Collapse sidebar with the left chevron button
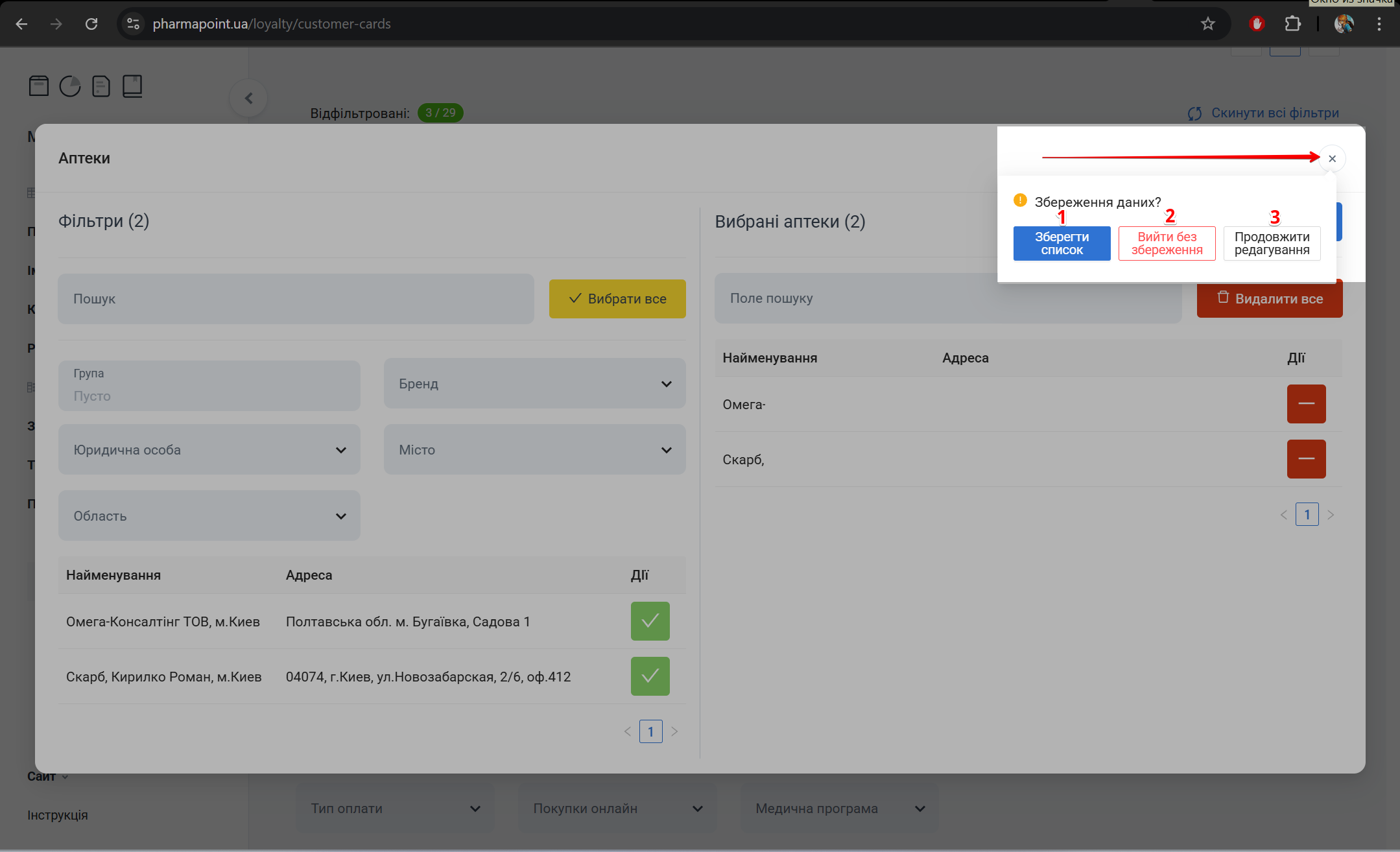Image resolution: width=1400 pixels, height=852 pixels. [248, 99]
